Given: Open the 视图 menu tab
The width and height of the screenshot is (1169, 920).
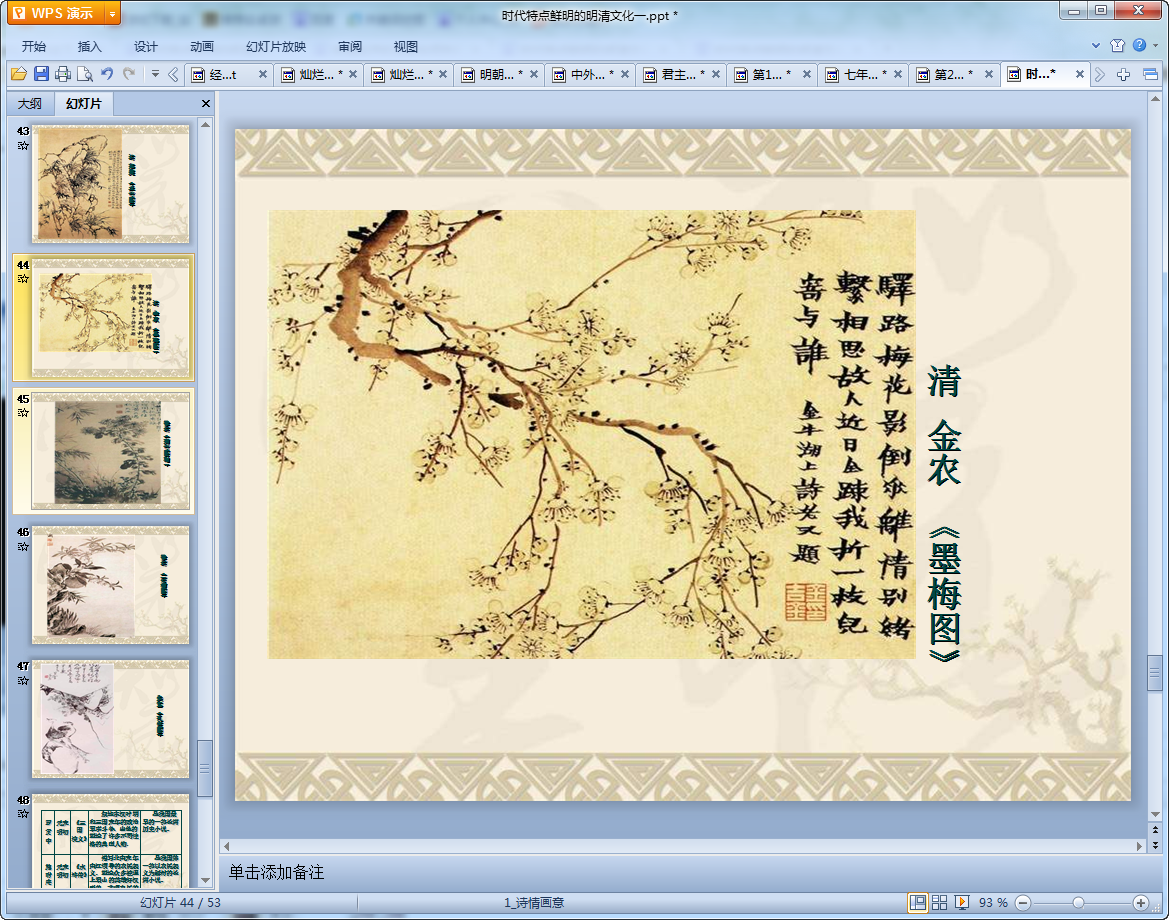Looking at the screenshot, I should click(x=406, y=46).
